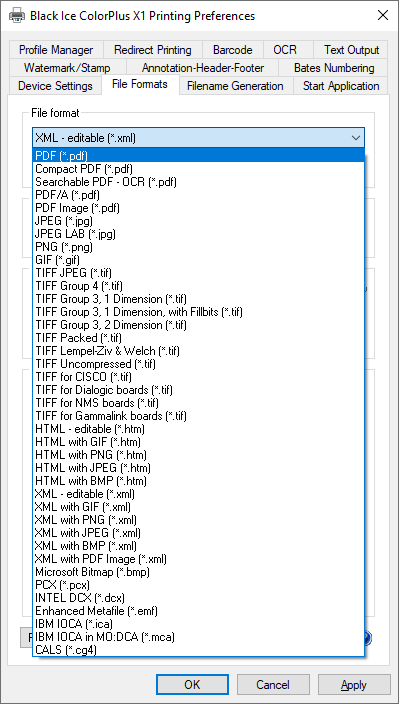Pick TIFF Group 4 (*.tif) format

click(x=198, y=286)
